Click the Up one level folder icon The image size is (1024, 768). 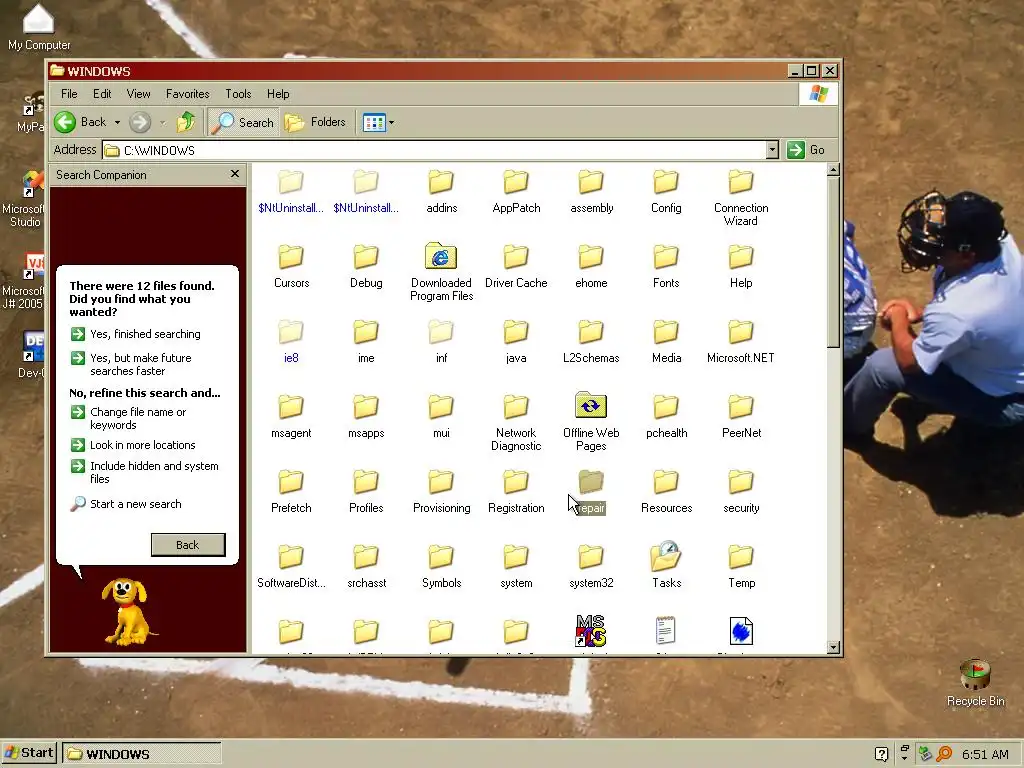(x=185, y=122)
